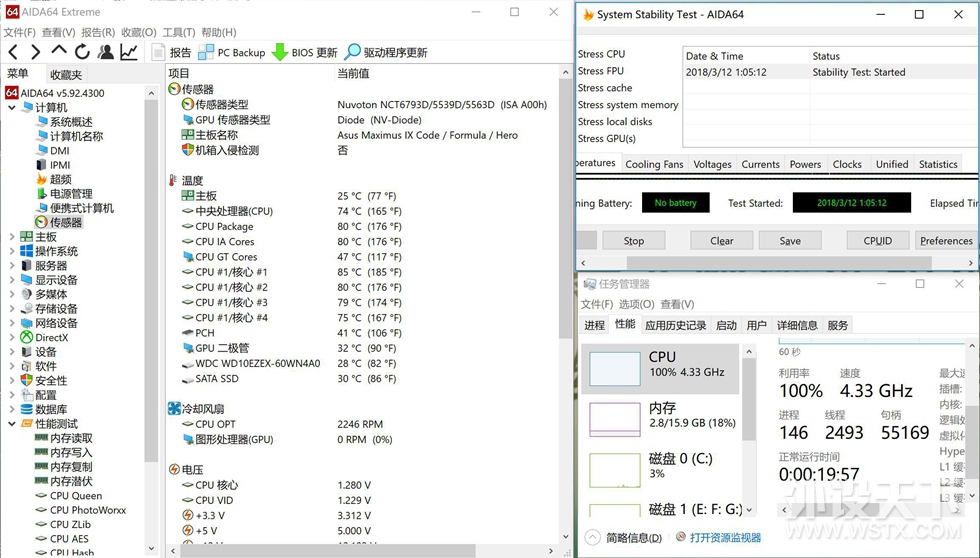Image resolution: width=980 pixels, height=558 pixels.
Task: Toggle Stress FPU option
Action: [601, 71]
